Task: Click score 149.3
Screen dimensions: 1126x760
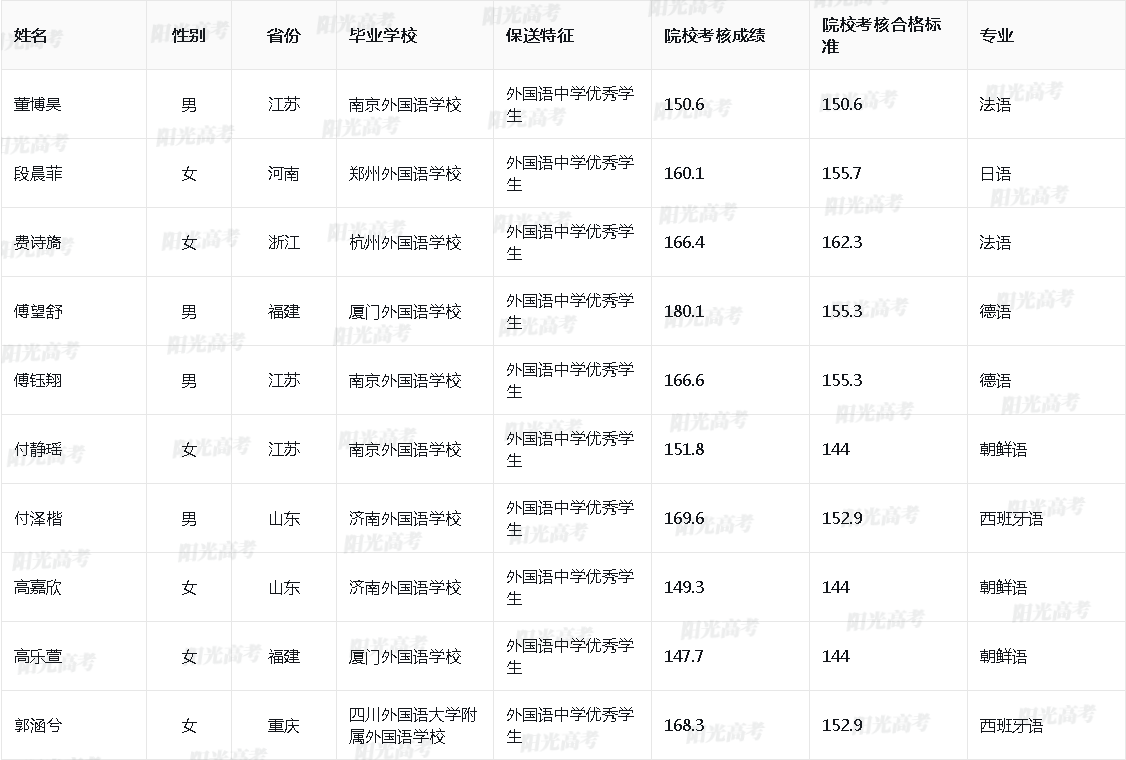Action: click(684, 587)
